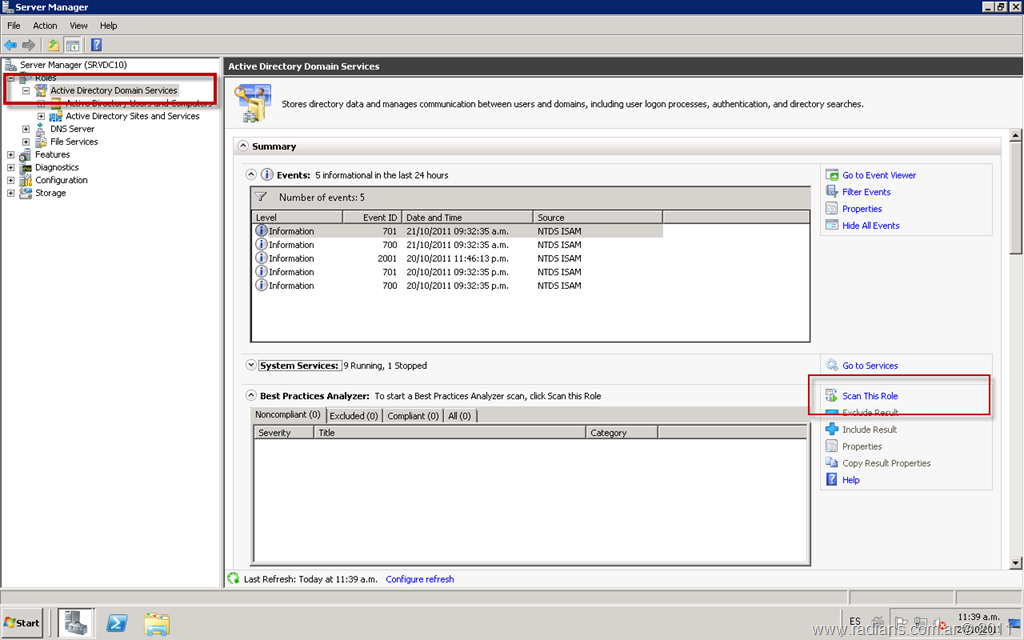Click the Include Result plus icon
1024x640 pixels.
[x=832, y=430]
